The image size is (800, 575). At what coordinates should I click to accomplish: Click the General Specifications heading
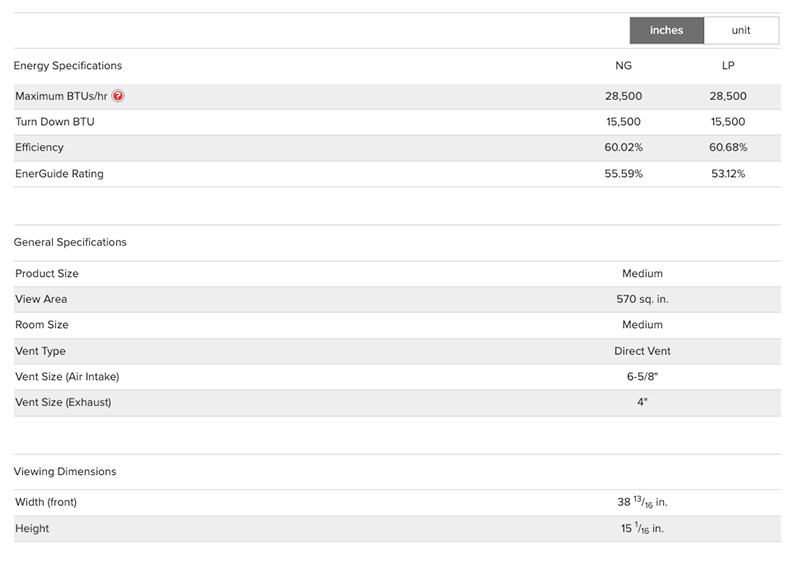(x=70, y=242)
